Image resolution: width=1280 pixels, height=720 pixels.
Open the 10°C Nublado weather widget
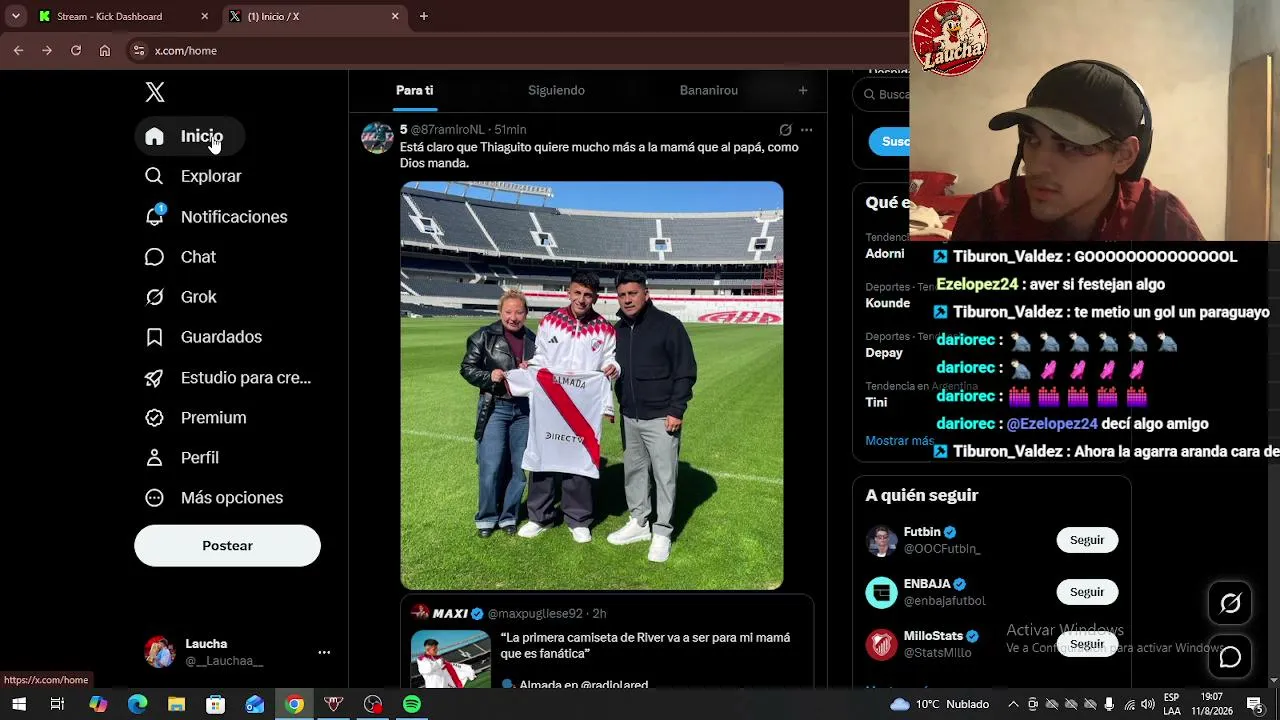pos(939,704)
